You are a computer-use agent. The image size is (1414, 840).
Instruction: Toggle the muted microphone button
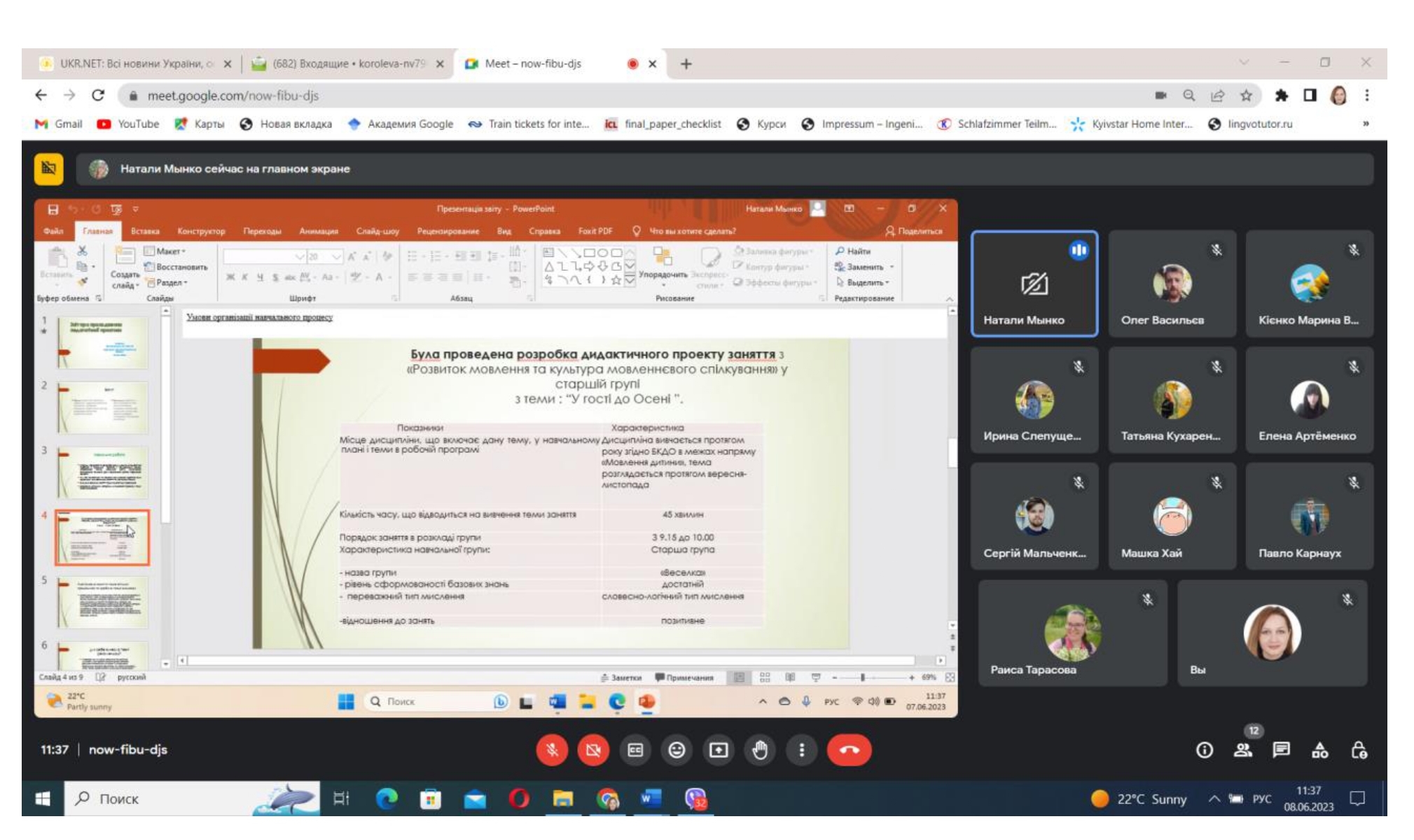pyautogui.click(x=552, y=750)
